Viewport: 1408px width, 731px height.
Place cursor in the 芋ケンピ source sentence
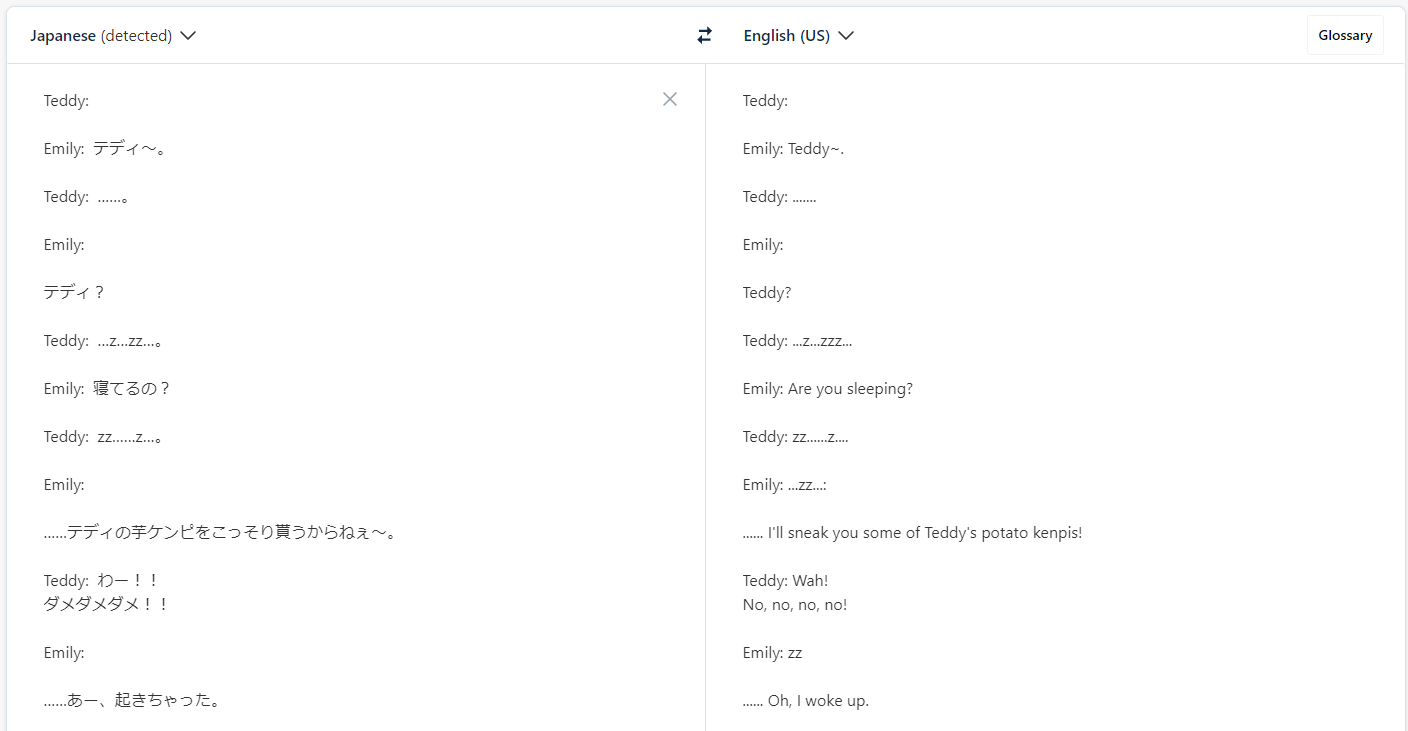coord(220,533)
